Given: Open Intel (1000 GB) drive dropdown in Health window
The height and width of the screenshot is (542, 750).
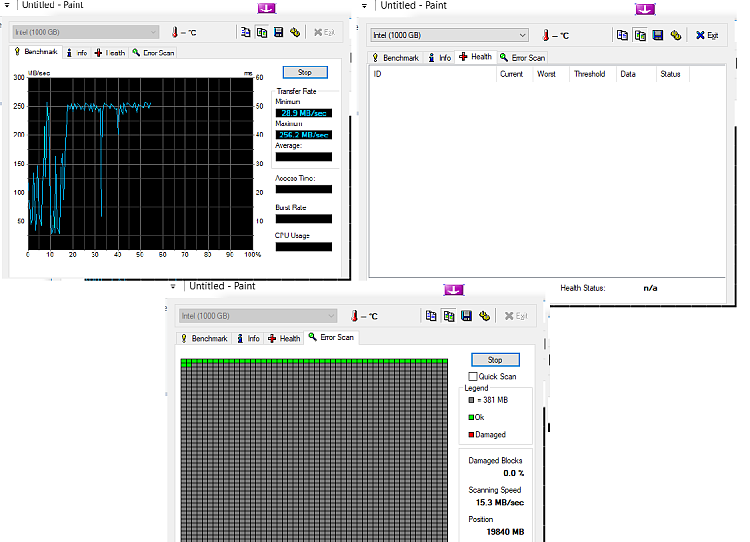Looking at the screenshot, I should pos(449,35).
